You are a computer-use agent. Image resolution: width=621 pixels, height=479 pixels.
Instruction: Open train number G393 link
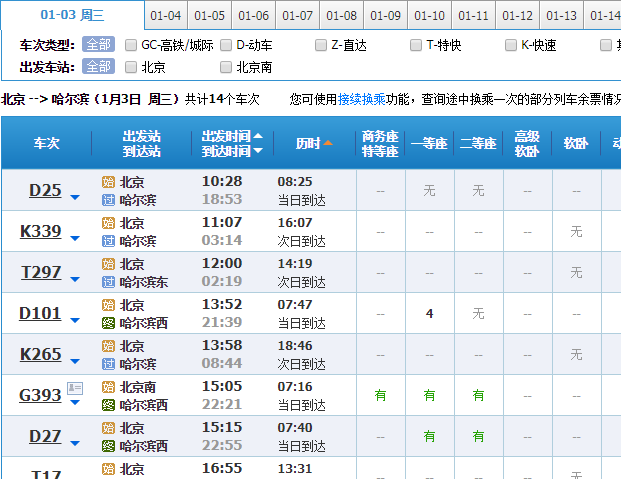[x=40, y=395]
